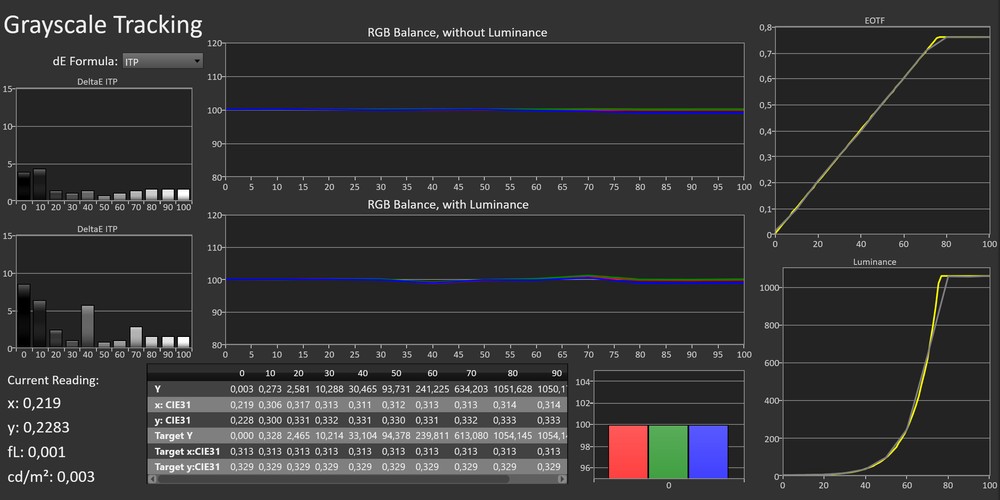Click the Current Reading label

54,380
